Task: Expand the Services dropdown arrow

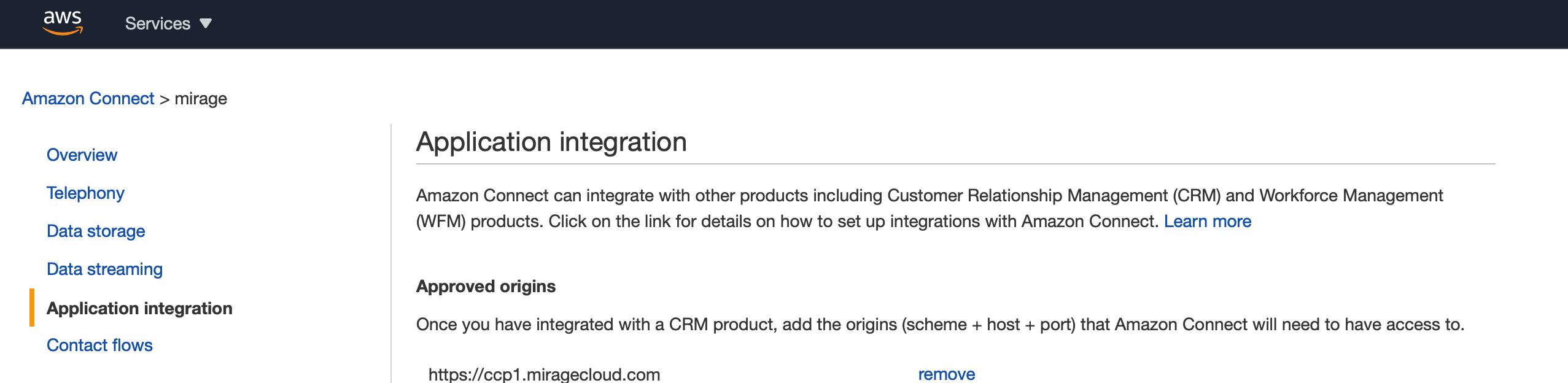Action: click(206, 23)
